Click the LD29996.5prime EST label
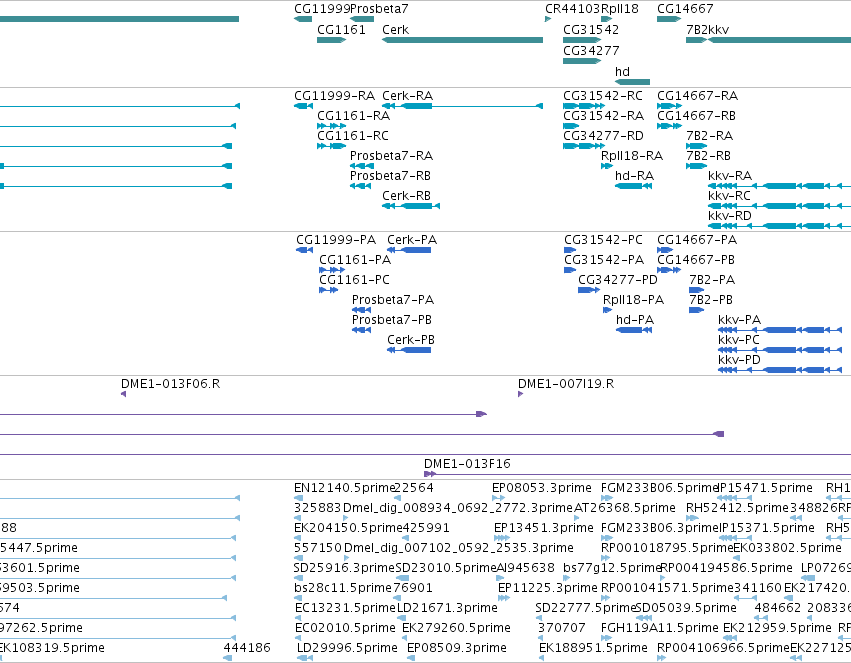The height and width of the screenshot is (663, 851). click(x=347, y=648)
